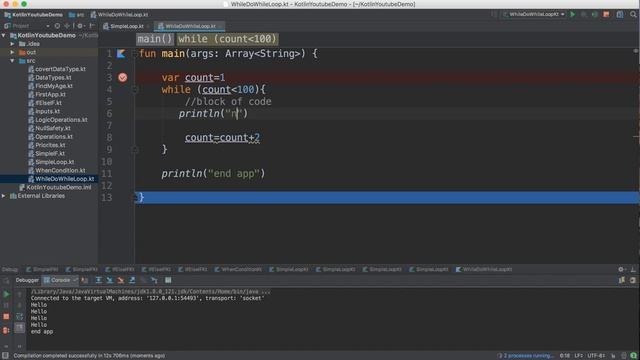640x360 pixels.
Task: Click Step Into icon in debugger toolbar
Action: [109, 280]
